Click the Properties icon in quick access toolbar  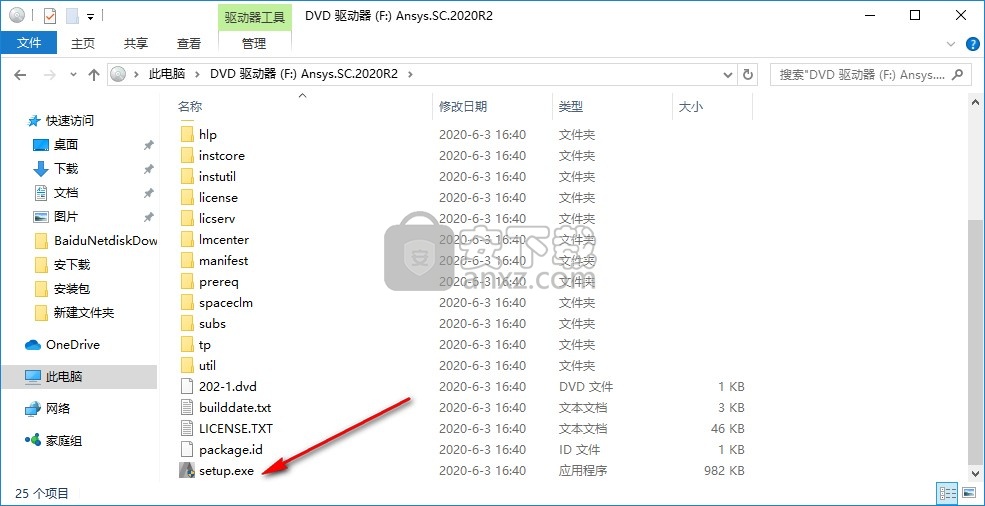50,15
